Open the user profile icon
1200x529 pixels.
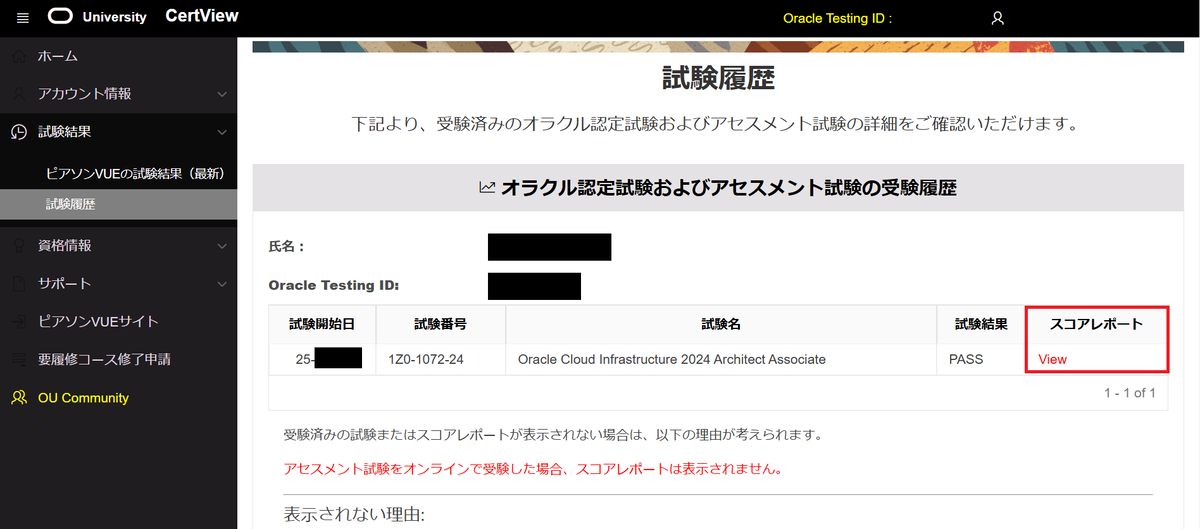click(x=997, y=18)
